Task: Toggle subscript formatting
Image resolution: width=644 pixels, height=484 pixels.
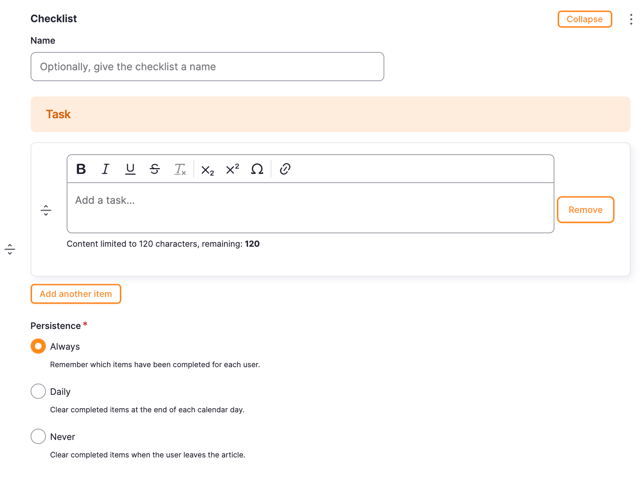Action: click(x=207, y=169)
